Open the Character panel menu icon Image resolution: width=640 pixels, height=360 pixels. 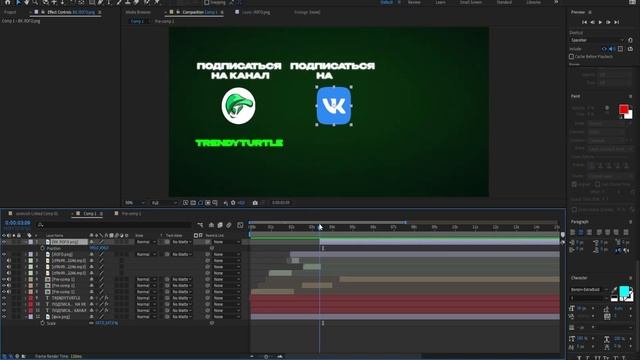(x=630, y=278)
